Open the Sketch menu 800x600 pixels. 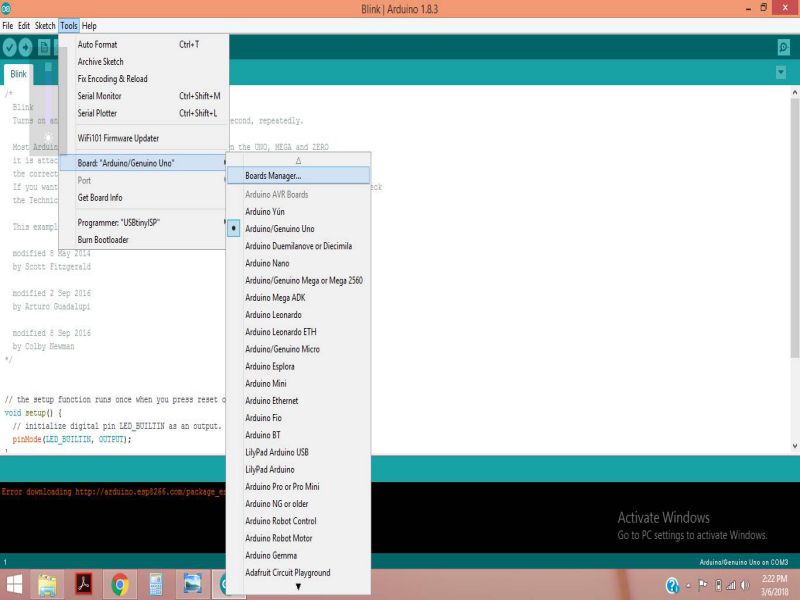(45, 26)
